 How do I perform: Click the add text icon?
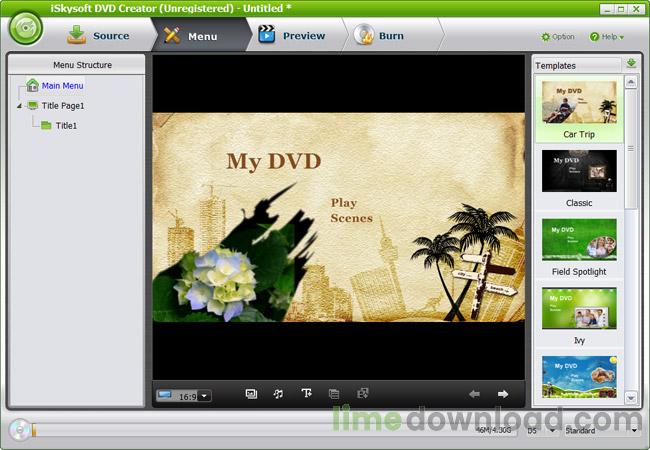click(306, 395)
